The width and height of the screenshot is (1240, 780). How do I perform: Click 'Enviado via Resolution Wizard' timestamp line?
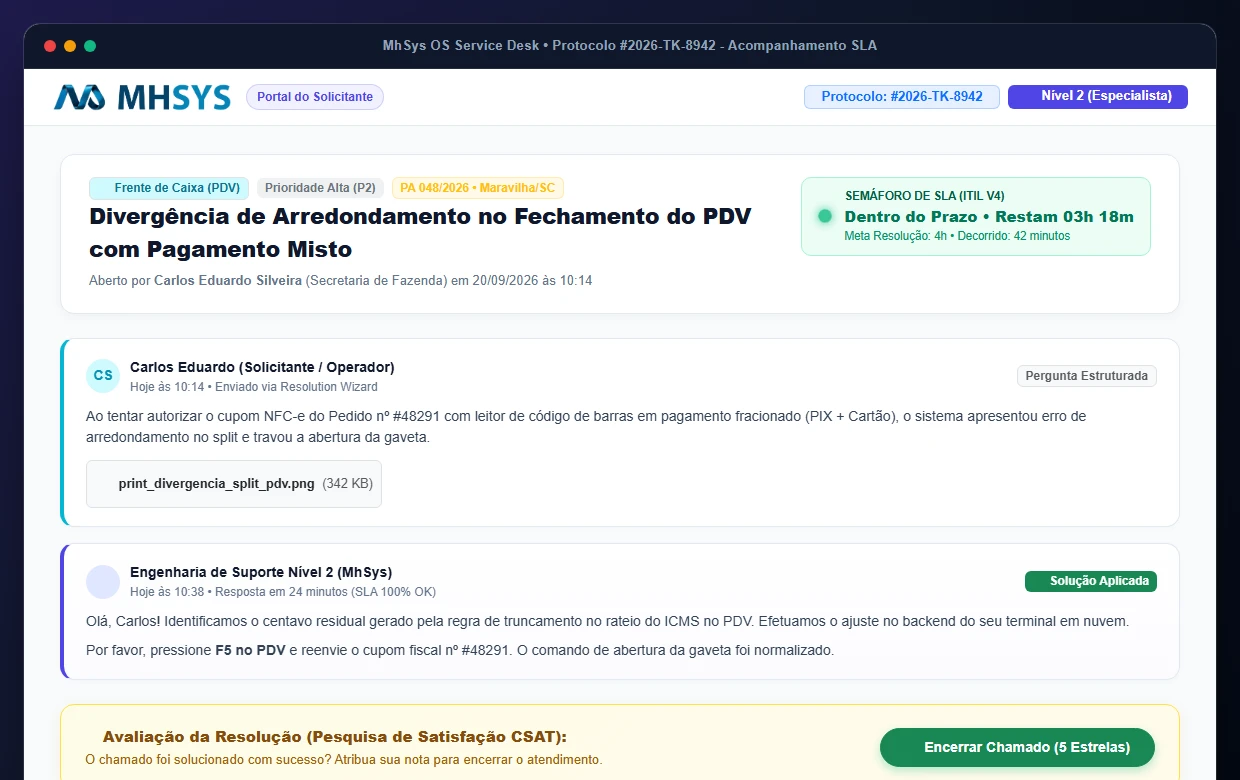[254, 386]
